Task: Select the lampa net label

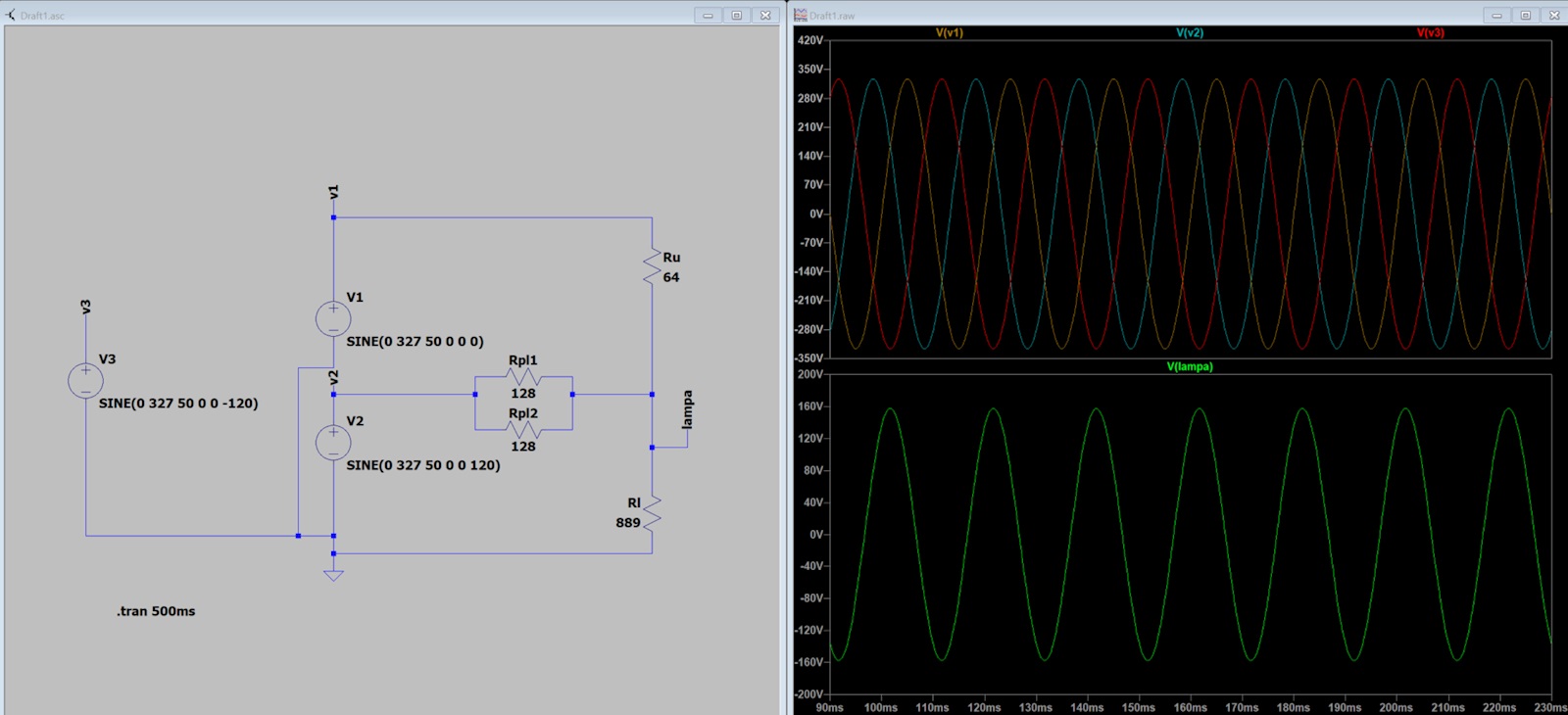Action: pyautogui.click(x=687, y=409)
